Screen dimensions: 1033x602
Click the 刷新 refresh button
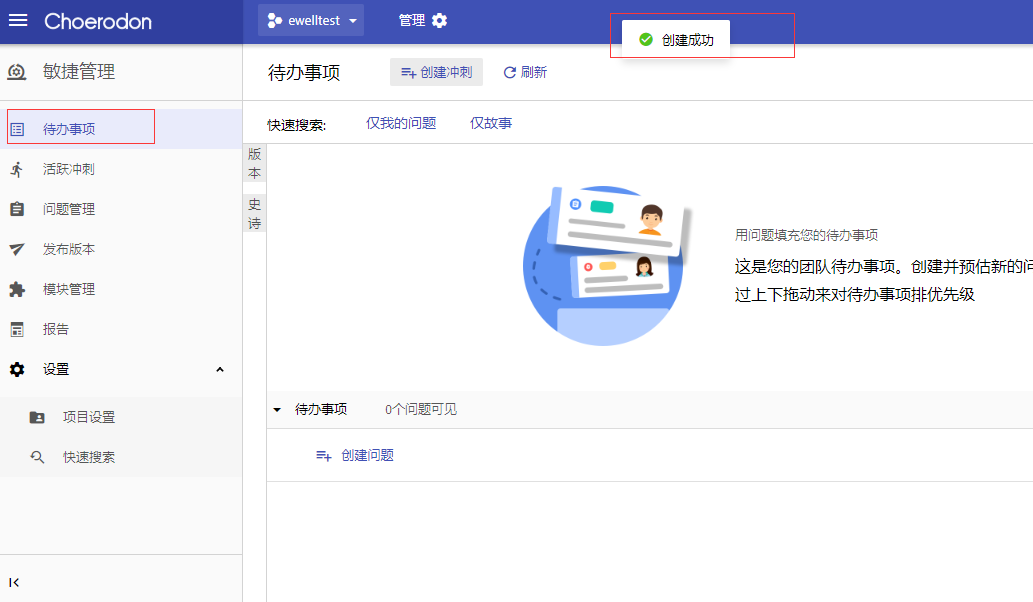pos(525,72)
